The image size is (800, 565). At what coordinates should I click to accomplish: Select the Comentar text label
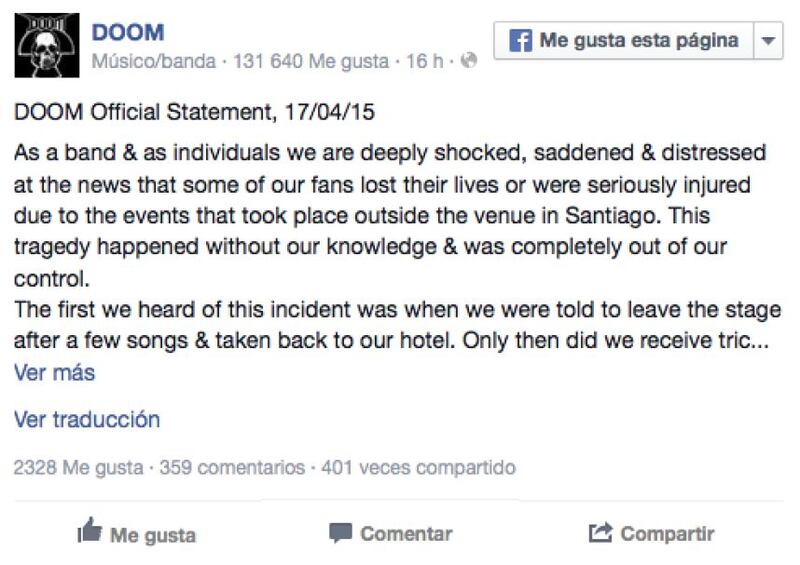coord(406,534)
